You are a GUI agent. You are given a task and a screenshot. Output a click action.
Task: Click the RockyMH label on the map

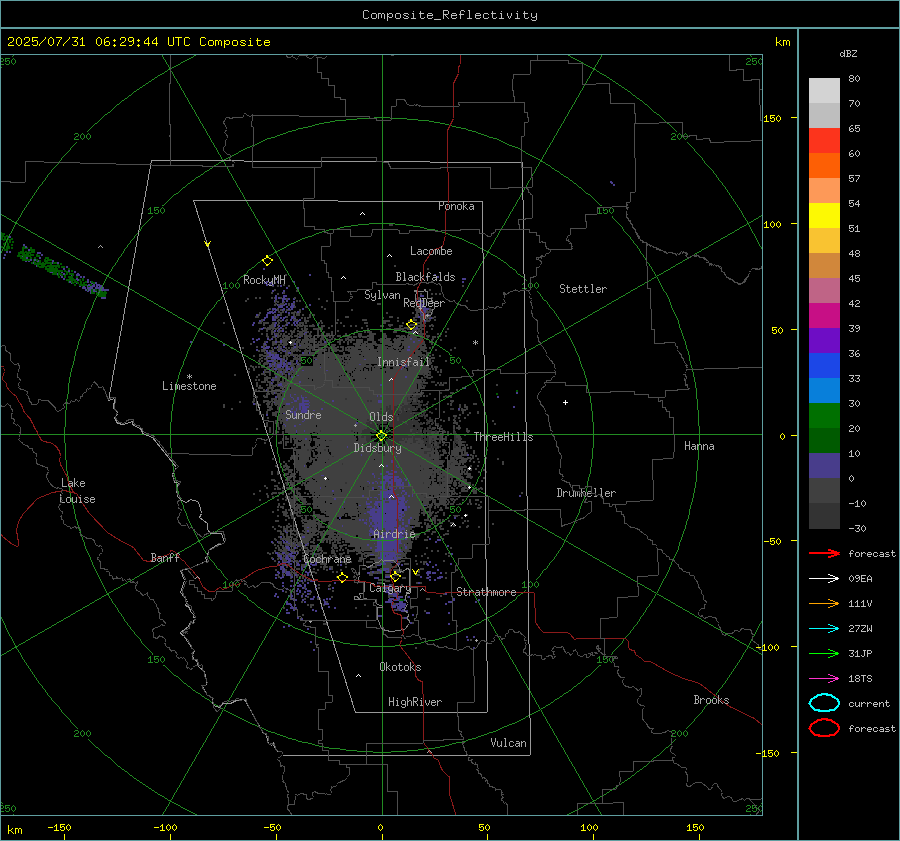pyautogui.click(x=264, y=280)
